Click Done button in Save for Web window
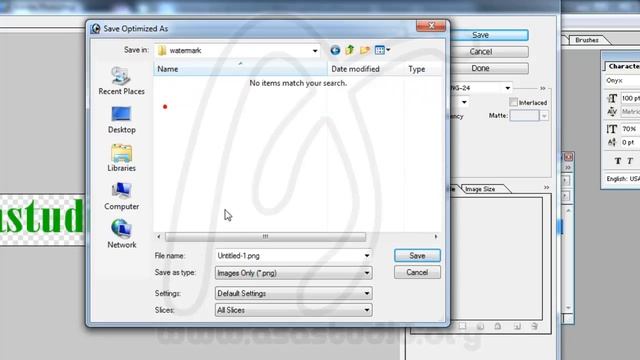640x360 pixels. click(489, 68)
